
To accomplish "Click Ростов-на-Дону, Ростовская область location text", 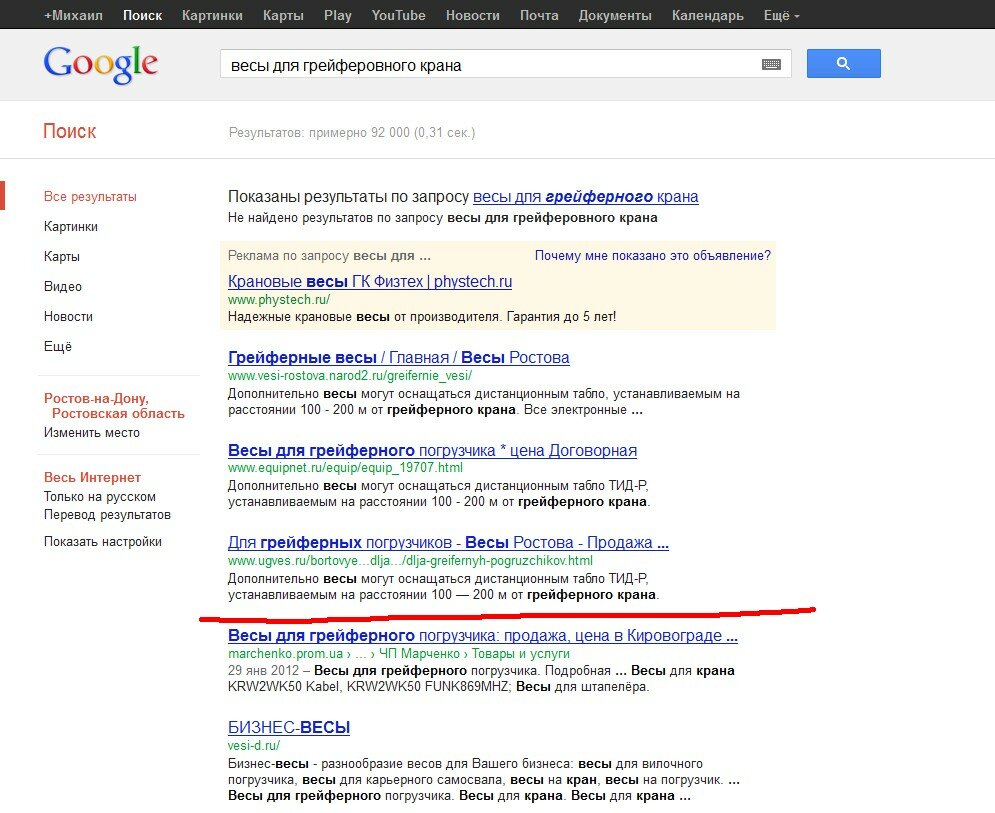I will point(114,406).
